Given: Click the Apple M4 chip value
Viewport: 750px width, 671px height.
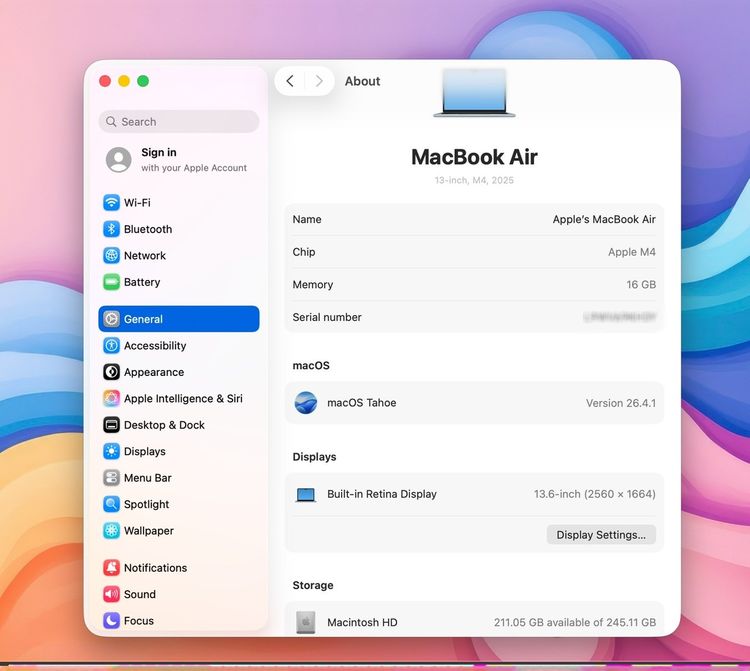Looking at the screenshot, I should point(632,252).
